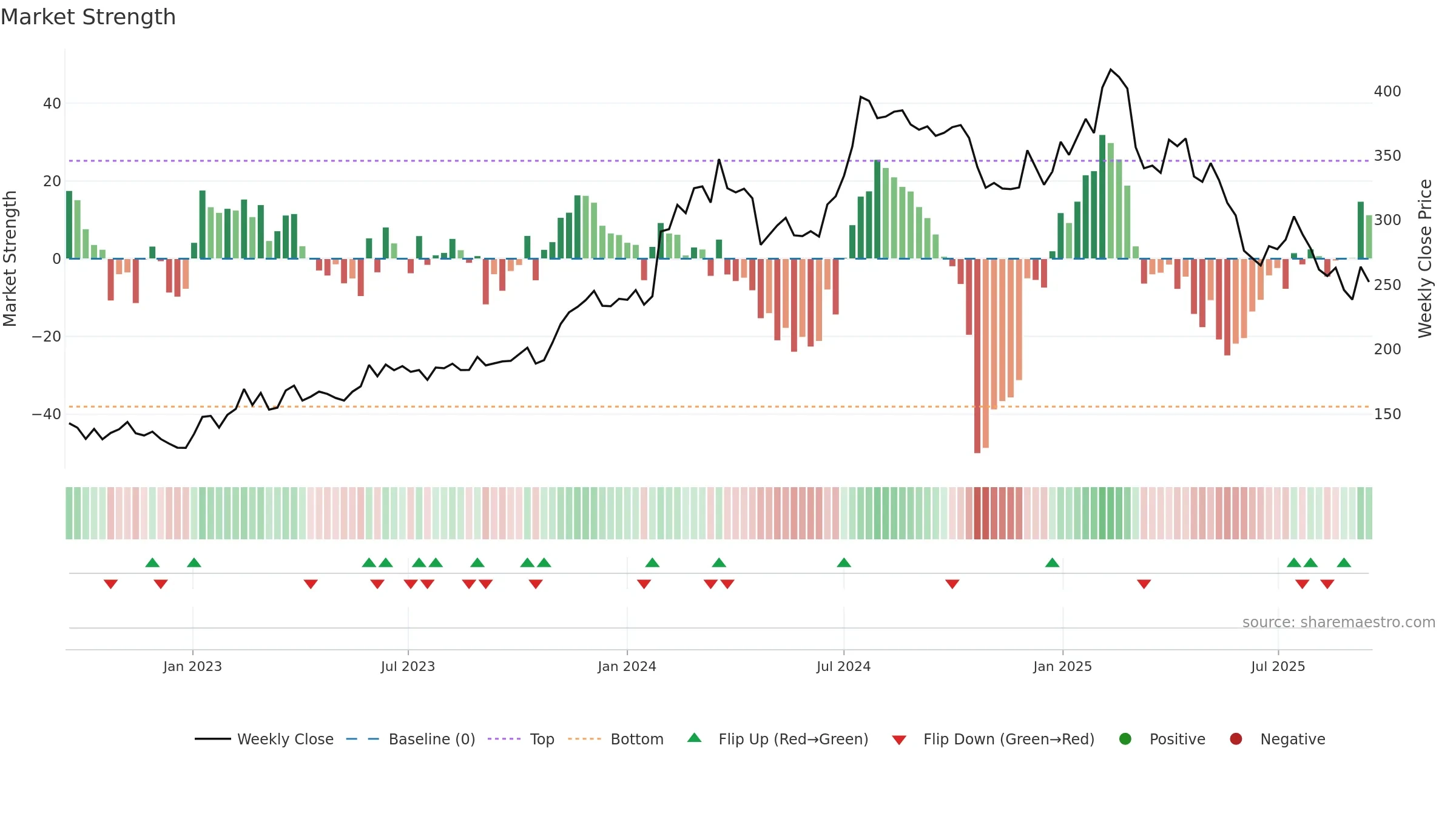Image resolution: width=1456 pixels, height=819 pixels.
Task: Click the Negative legend label
Action: tap(1292, 739)
